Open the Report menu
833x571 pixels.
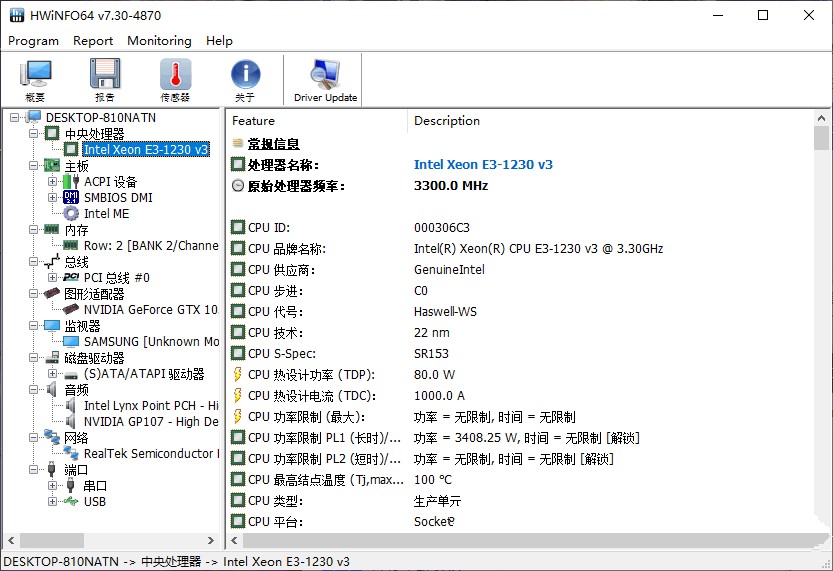coord(93,41)
